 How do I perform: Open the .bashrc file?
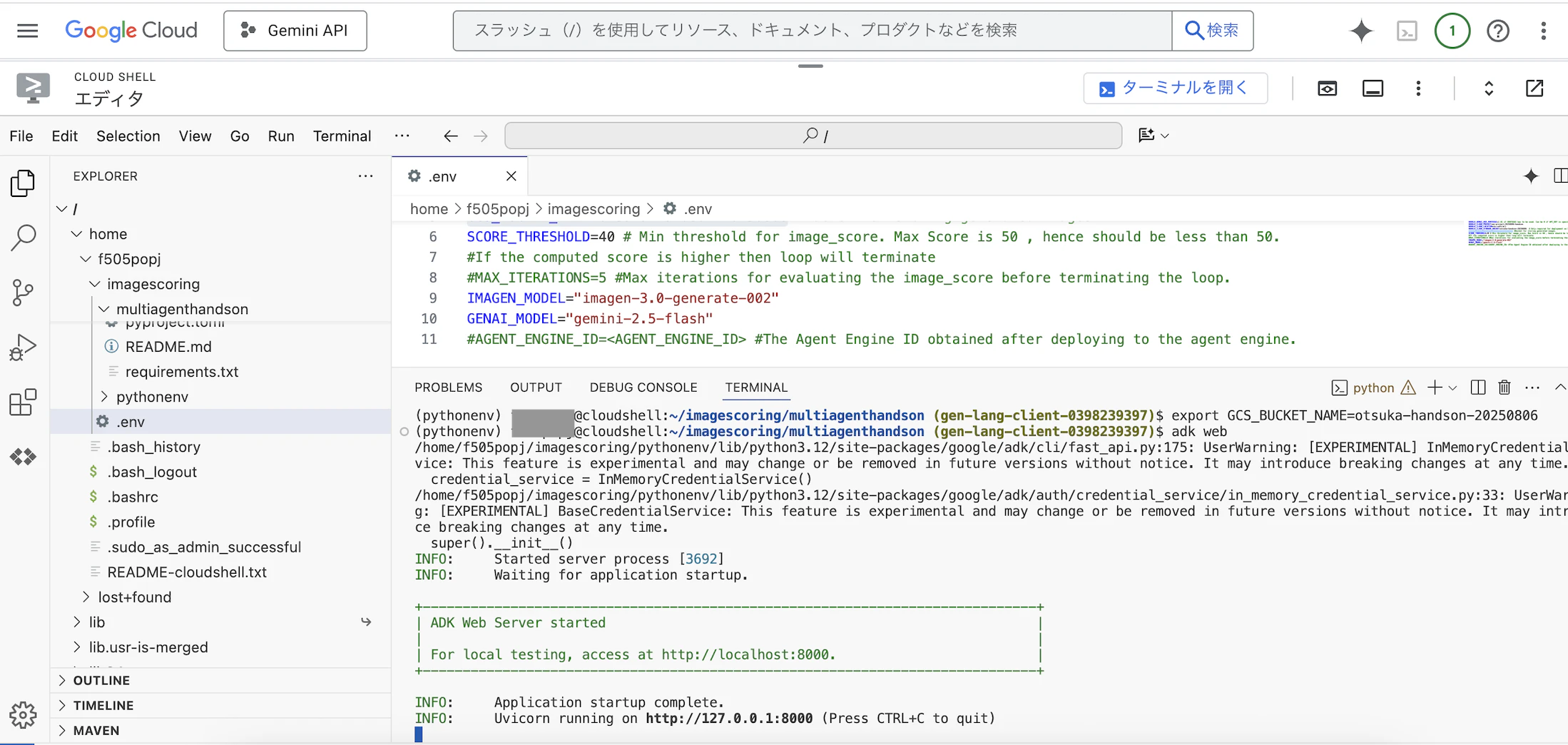coord(133,497)
